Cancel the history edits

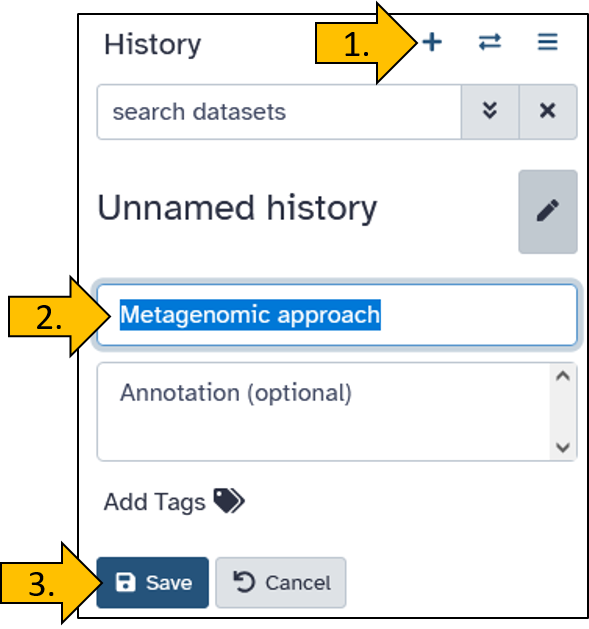pyautogui.click(x=281, y=582)
